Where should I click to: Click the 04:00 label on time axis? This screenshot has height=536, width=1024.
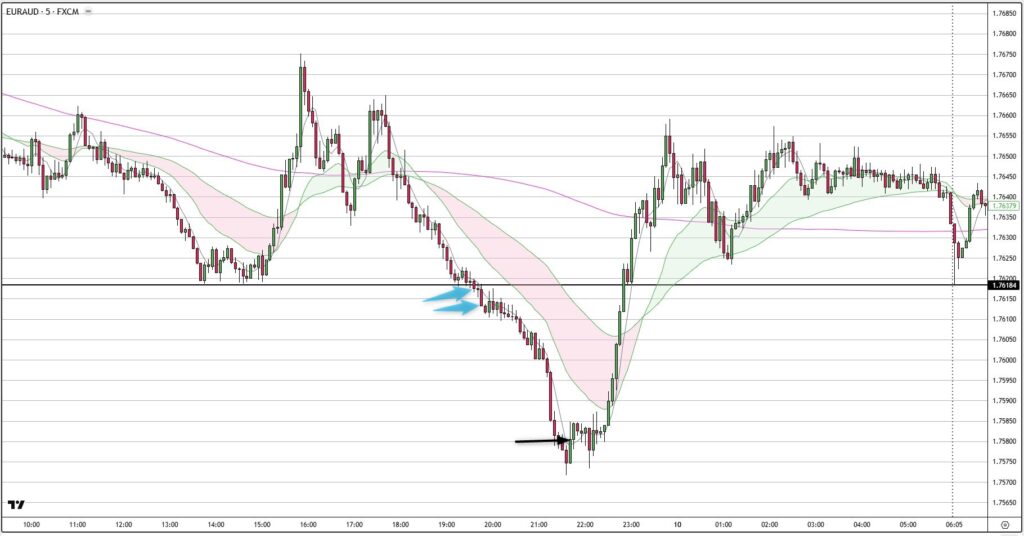click(x=862, y=524)
